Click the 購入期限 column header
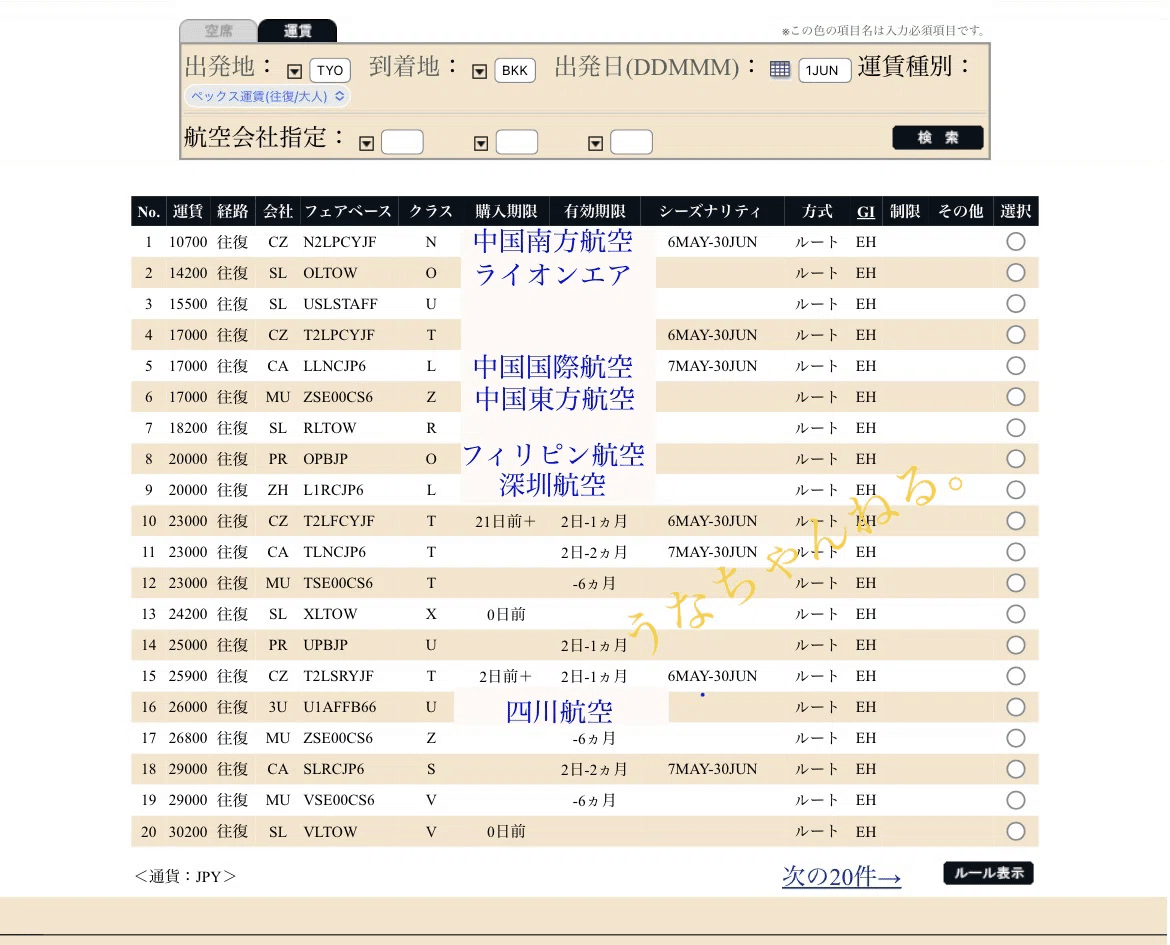 point(506,211)
